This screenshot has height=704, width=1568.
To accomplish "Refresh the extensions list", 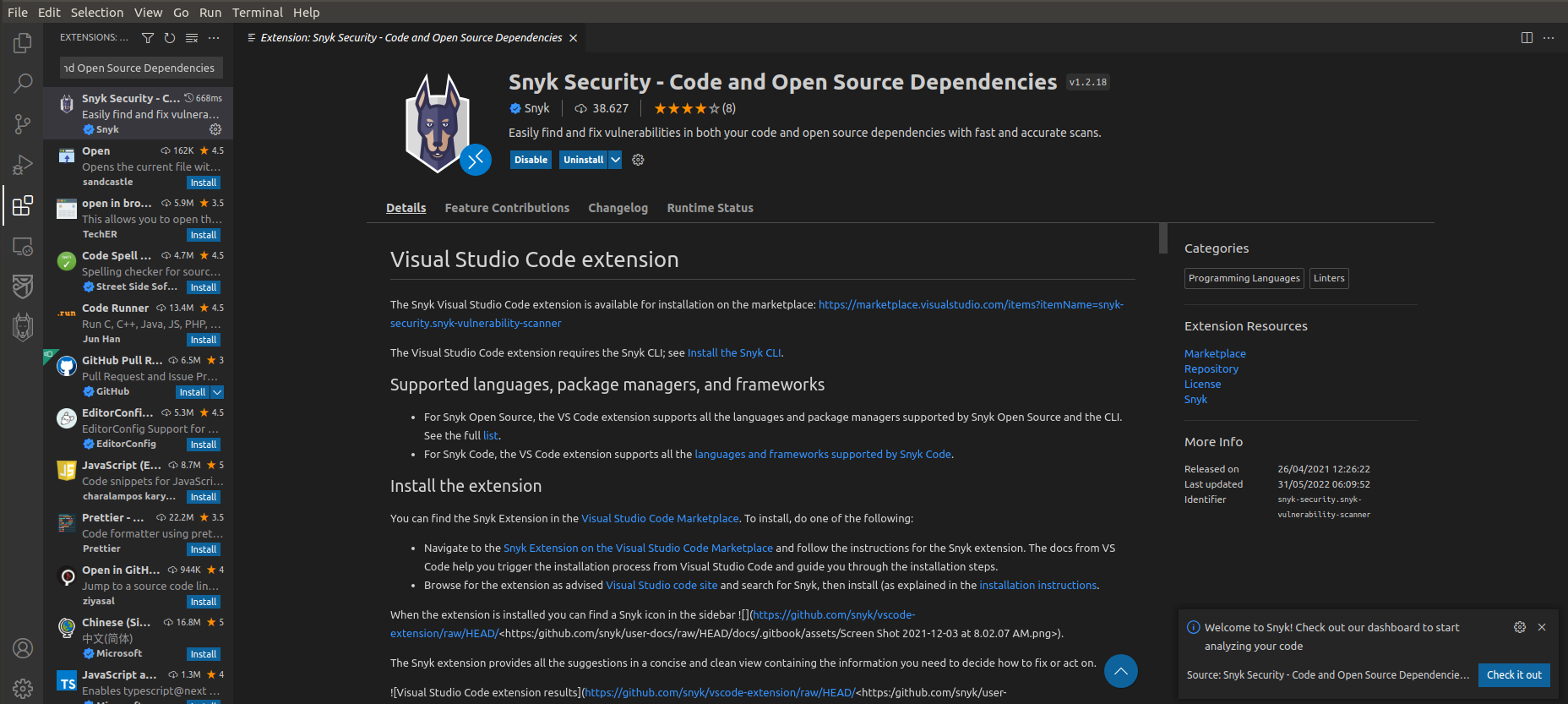I will pos(170,38).
